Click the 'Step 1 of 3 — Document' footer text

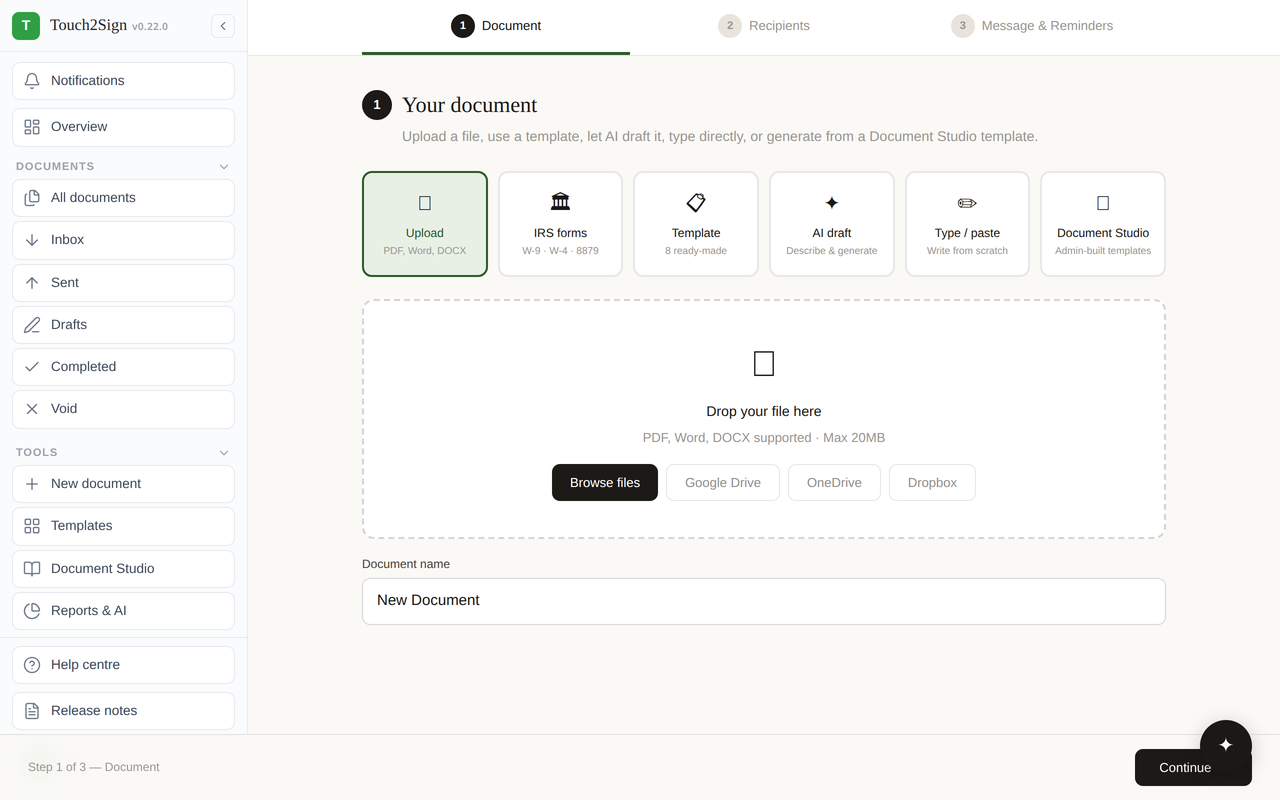point(94,767)
